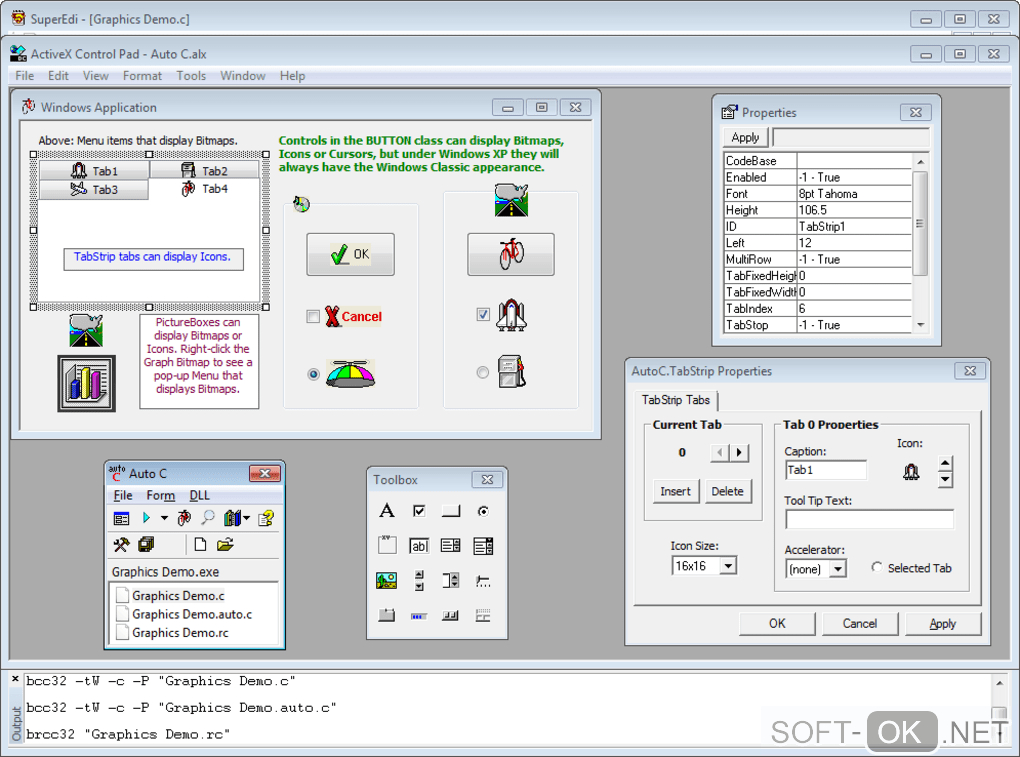This screenshot has width=1020, height=757.
Task: Open the Format menu in ActiveX Control Pad
Action: (142, 76)
